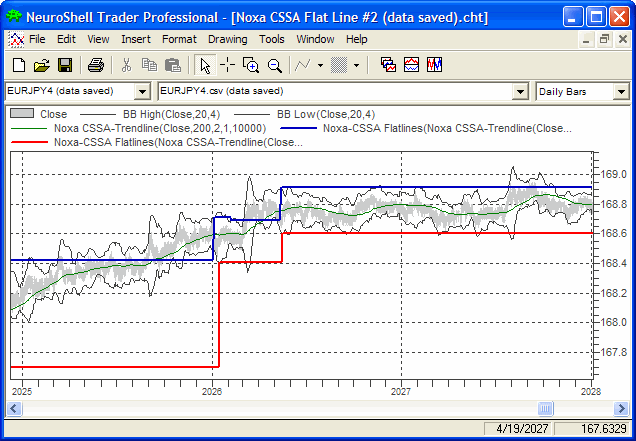Click the 168.6 price axis label

[613, 233]
